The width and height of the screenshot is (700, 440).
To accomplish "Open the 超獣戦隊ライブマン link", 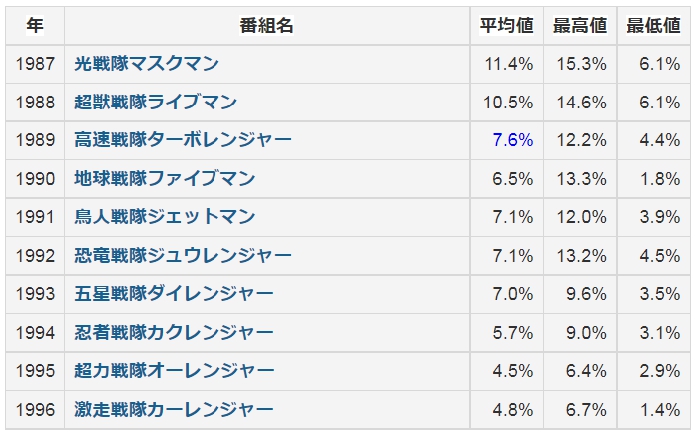I will pos(155,102).
